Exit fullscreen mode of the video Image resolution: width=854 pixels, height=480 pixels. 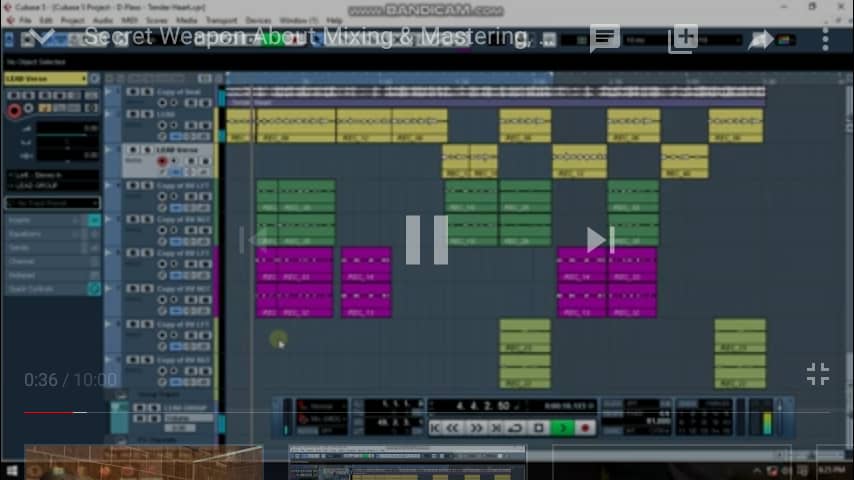(x=818, y=374)
